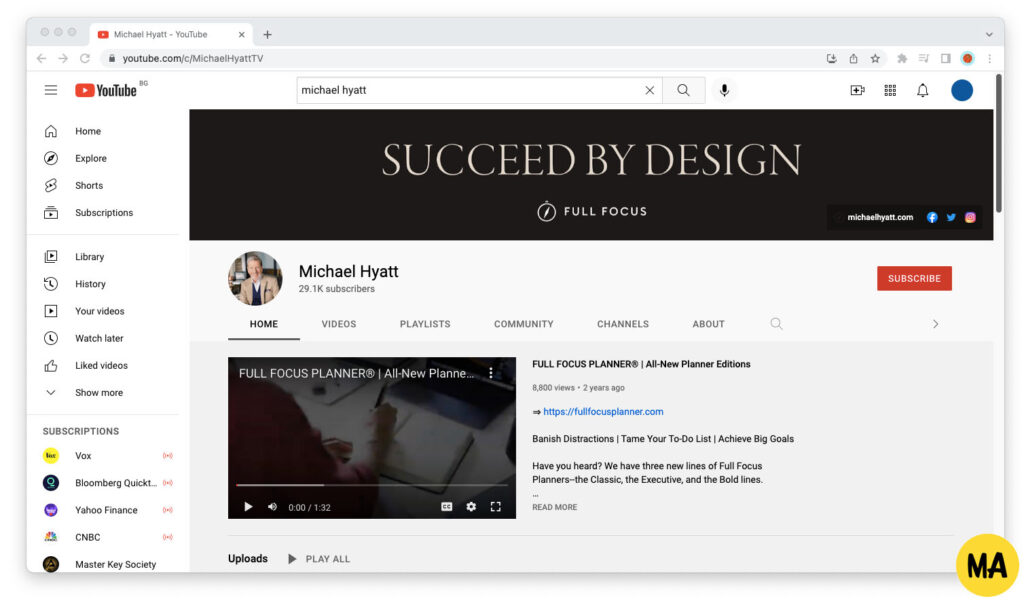This screenshot has height=601, width=1024.
Task: Open the notifications bell
Action: pos(923,90)
